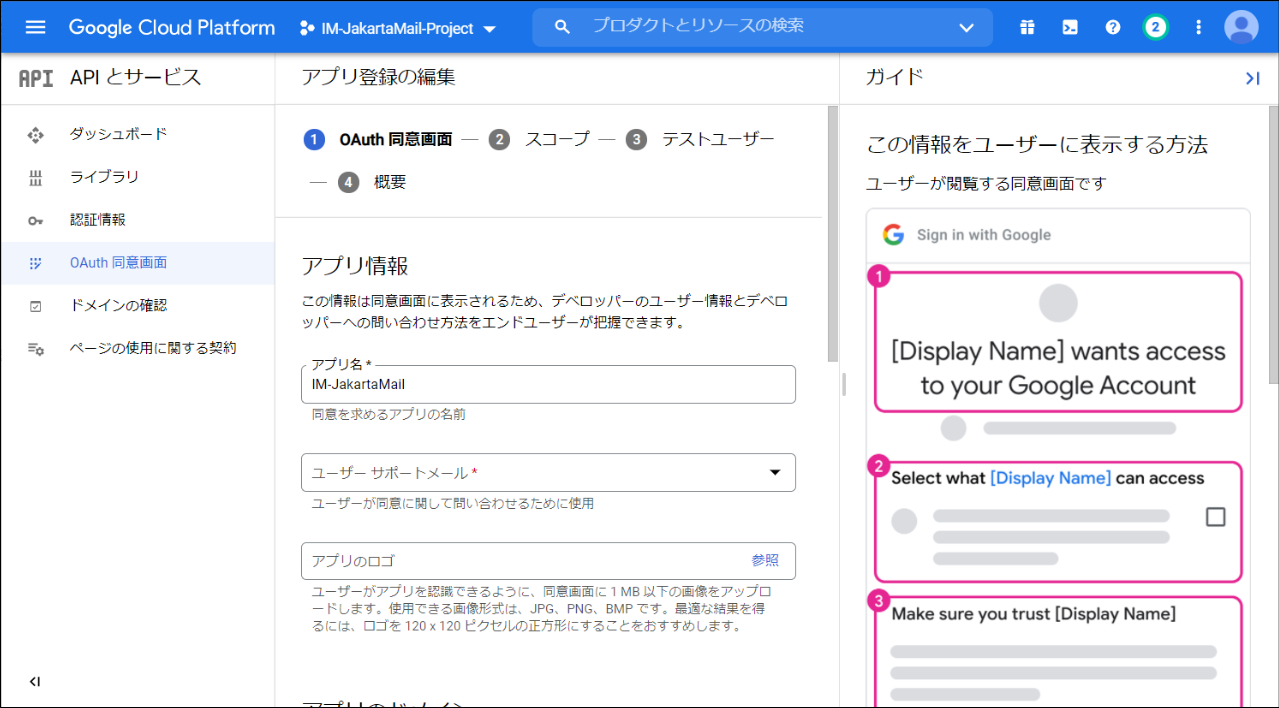The width and height of the screenshot is (1279, 708).
Task: Open the IM-JakartaMail-Project project selector
Action: pos(397,28)
